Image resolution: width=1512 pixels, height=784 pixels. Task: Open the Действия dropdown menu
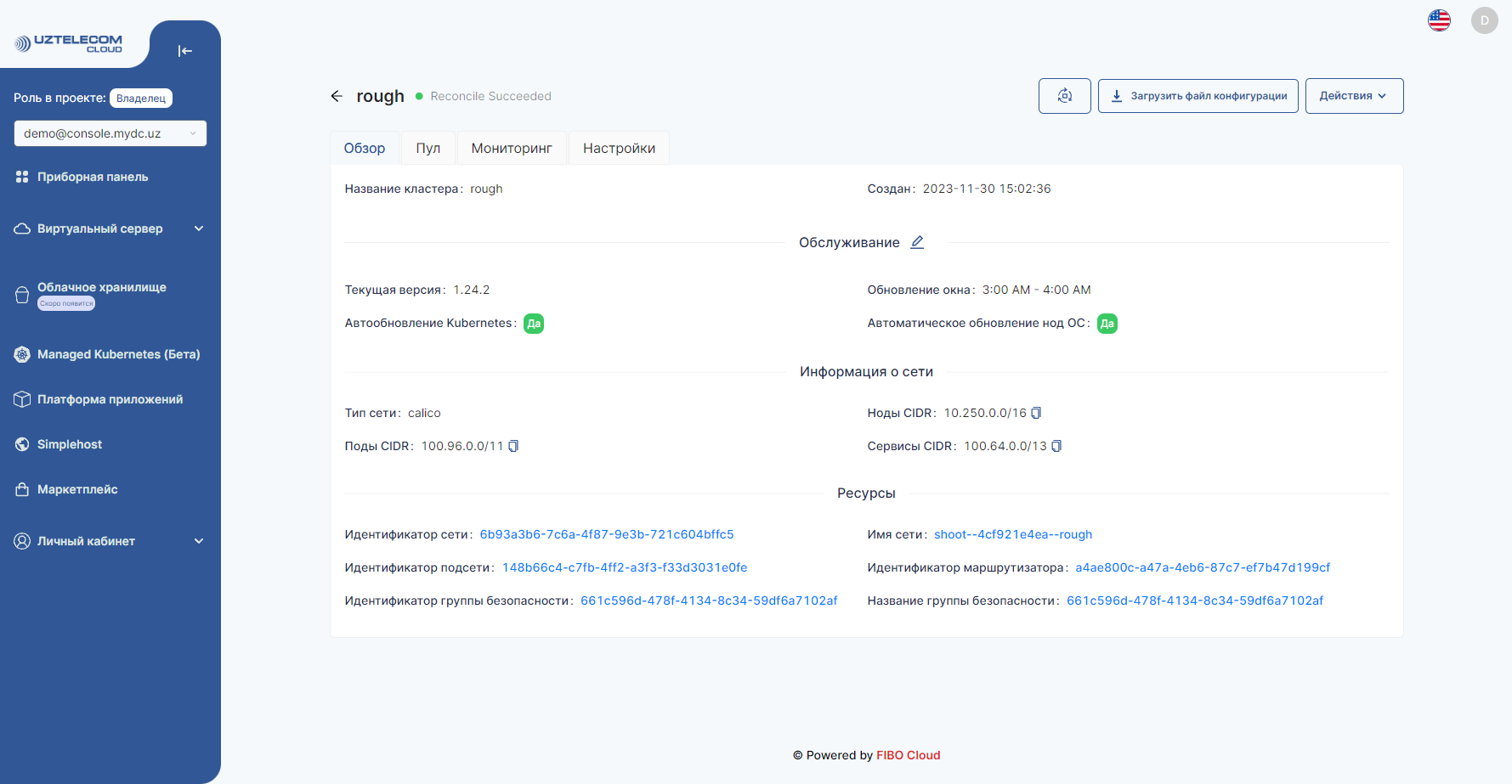(1353, 96)
